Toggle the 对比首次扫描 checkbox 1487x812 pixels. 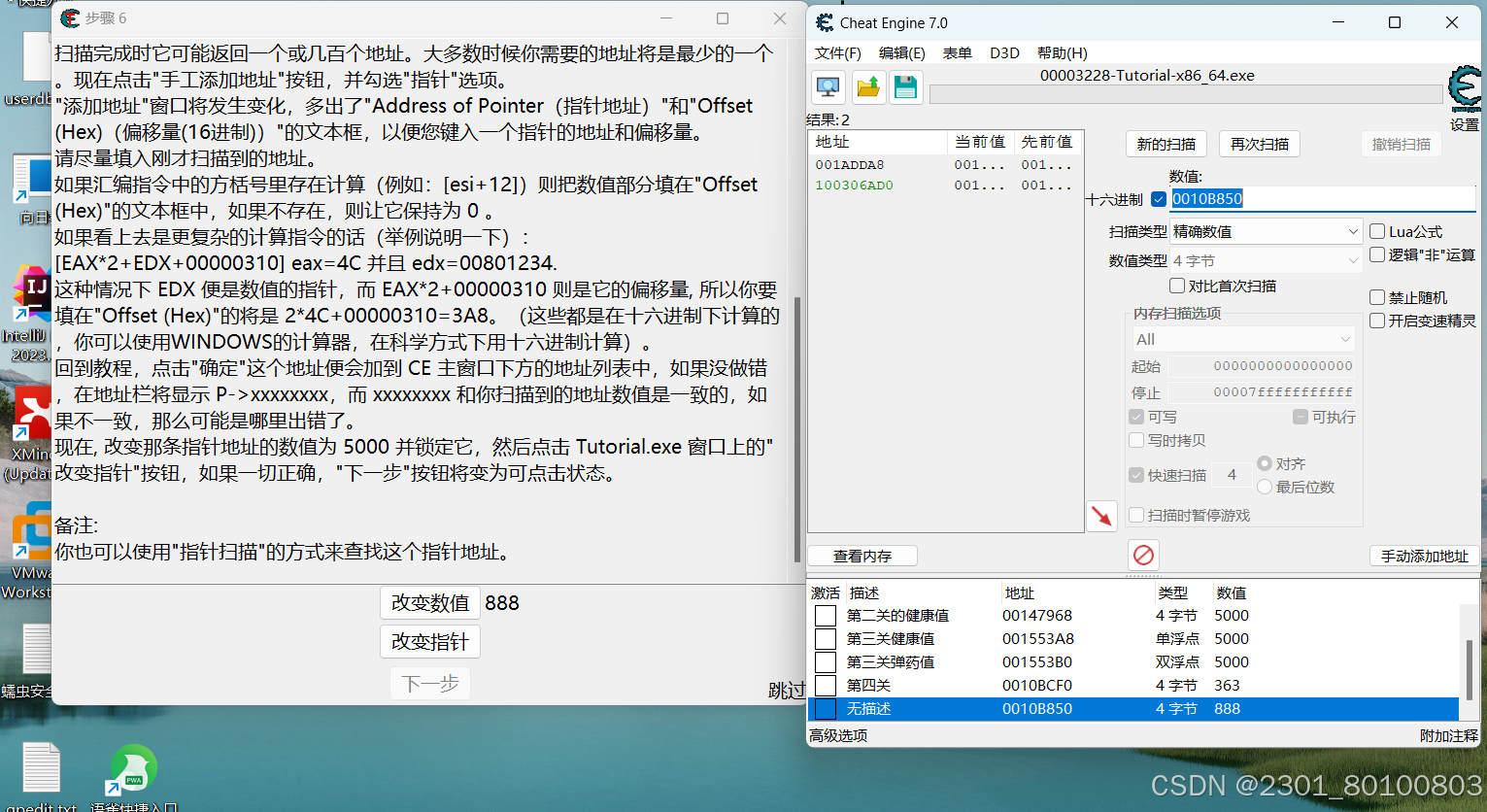[x=1177, y=286]
